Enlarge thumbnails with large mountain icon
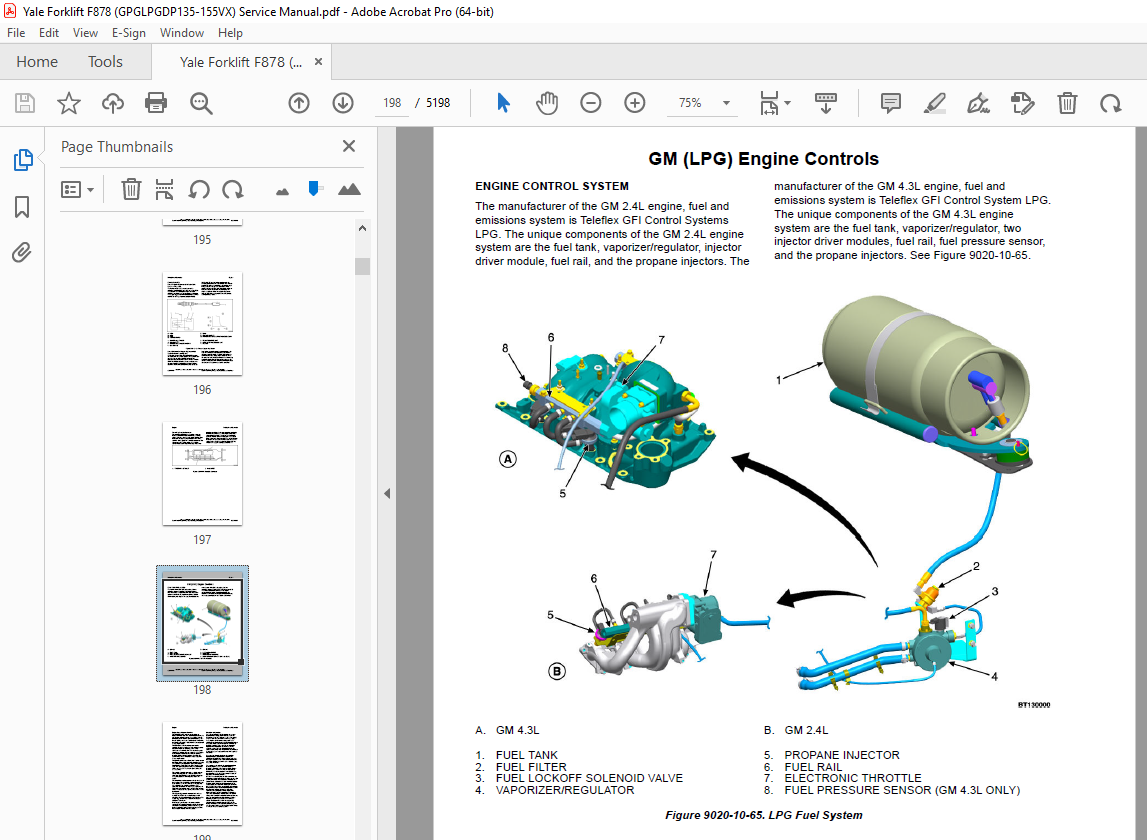Image resolution: width=1147 pixels, height=840 pixels. [350, 190]
